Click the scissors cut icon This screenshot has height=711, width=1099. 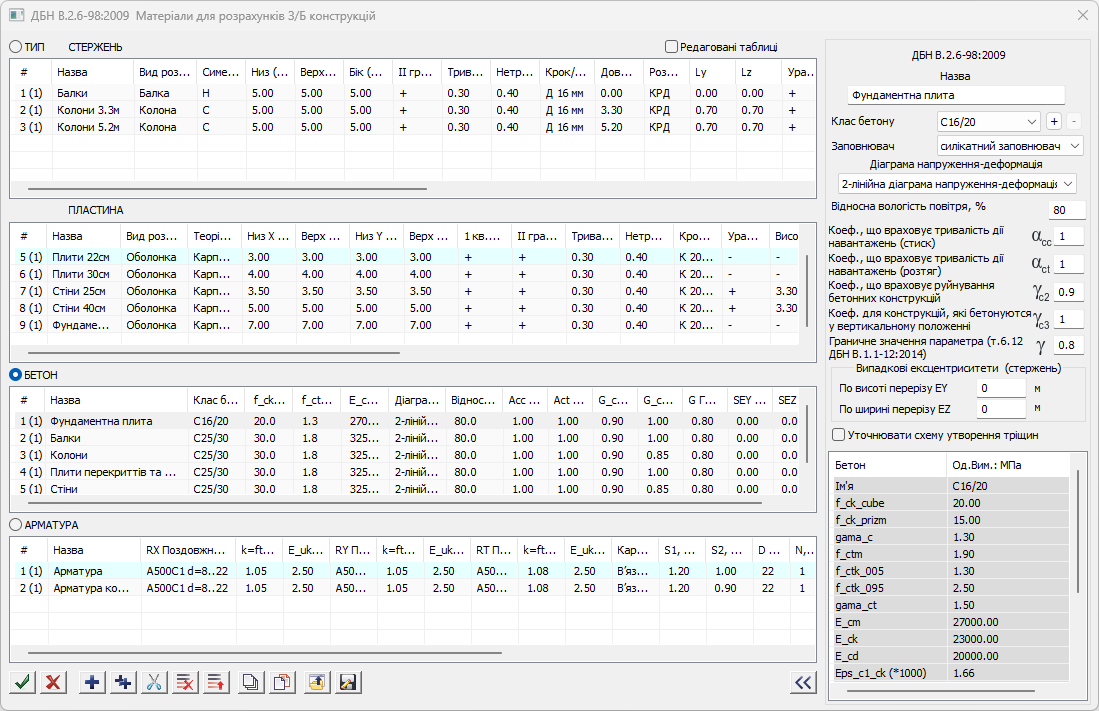point(154,682)
